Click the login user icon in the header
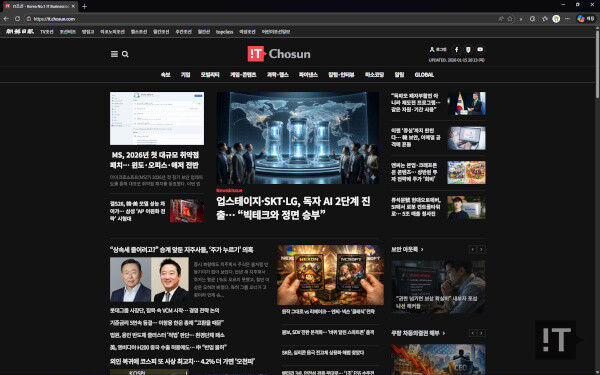The width and height of the screenshot is (600, 375). tap(432, 49)
